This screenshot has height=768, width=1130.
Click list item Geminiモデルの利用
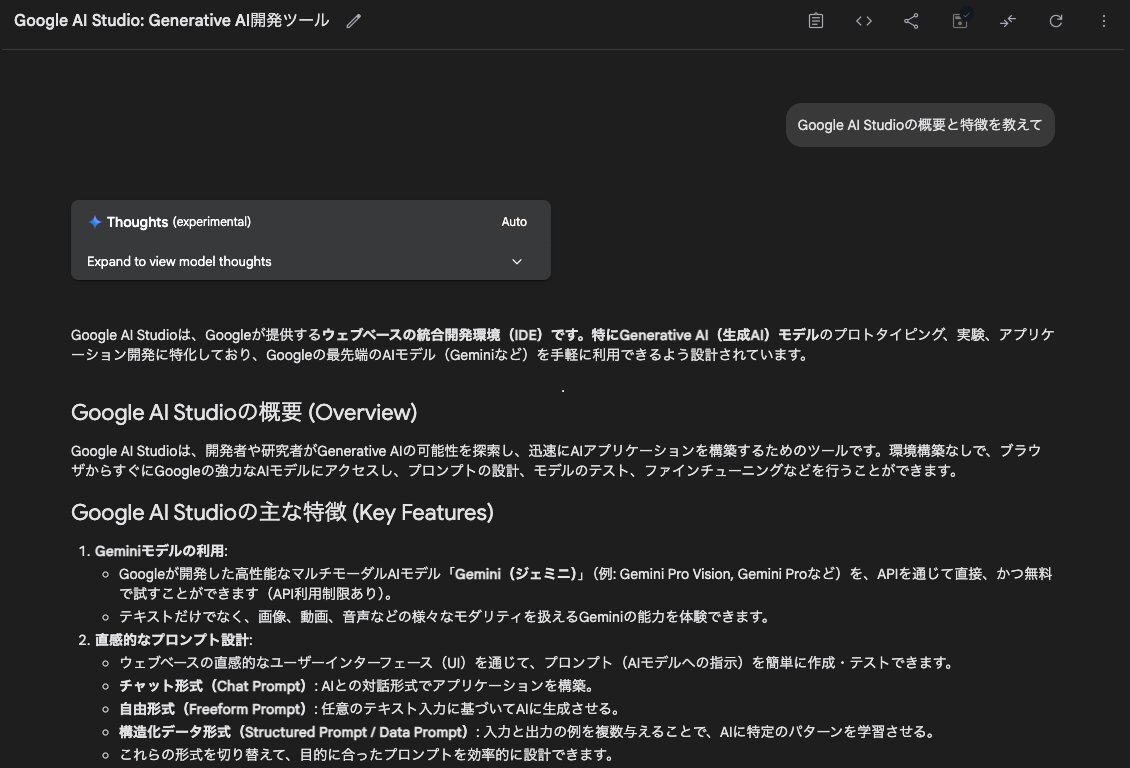(161, 551)
